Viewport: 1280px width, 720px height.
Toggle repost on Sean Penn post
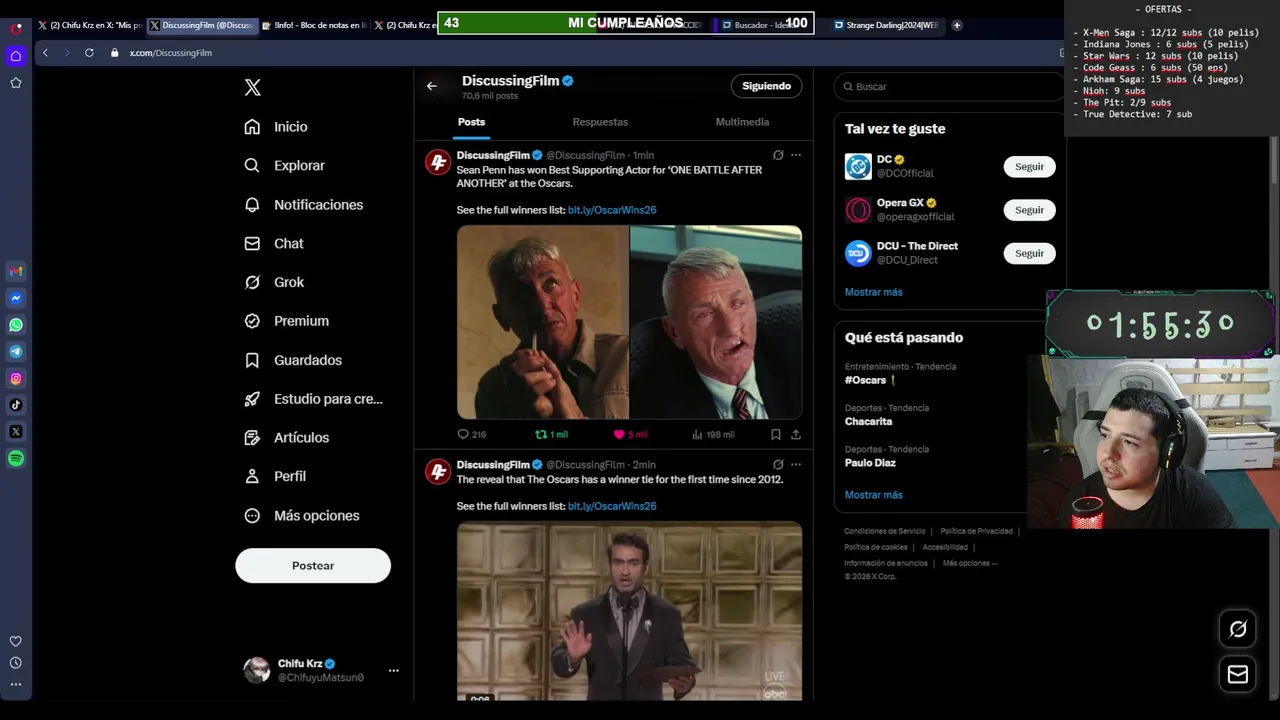tap(551, 435)
